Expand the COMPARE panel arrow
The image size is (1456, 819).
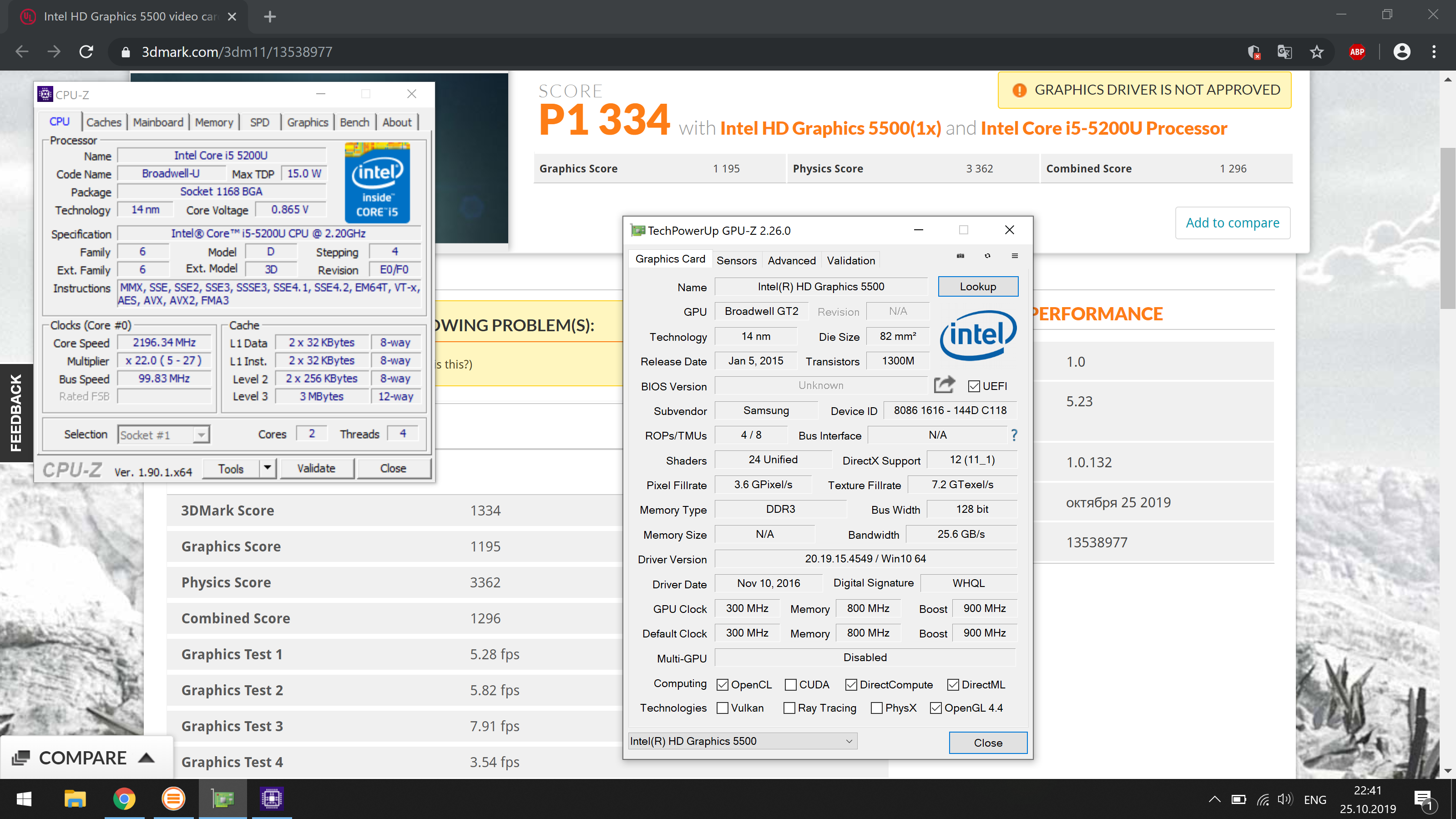click(147, 758)
